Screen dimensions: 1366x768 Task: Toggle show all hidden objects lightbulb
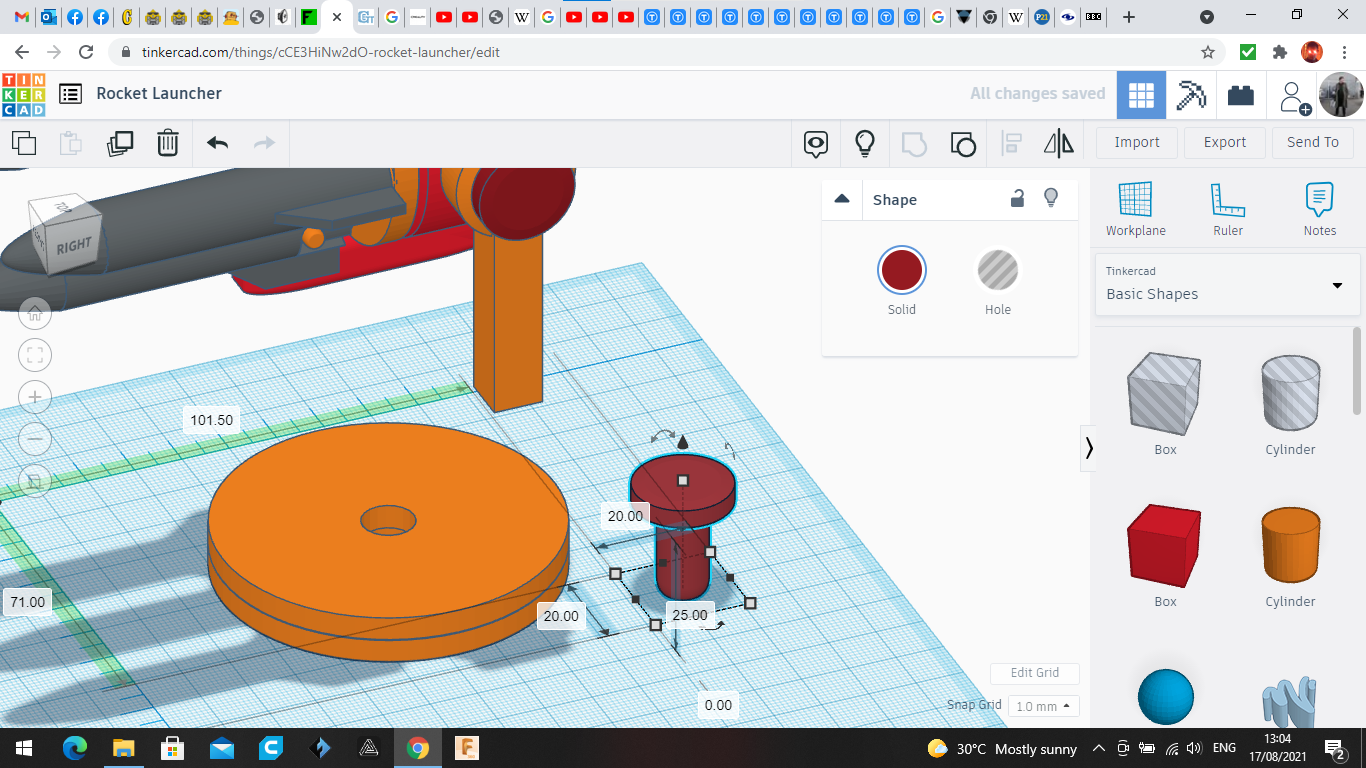865,143
